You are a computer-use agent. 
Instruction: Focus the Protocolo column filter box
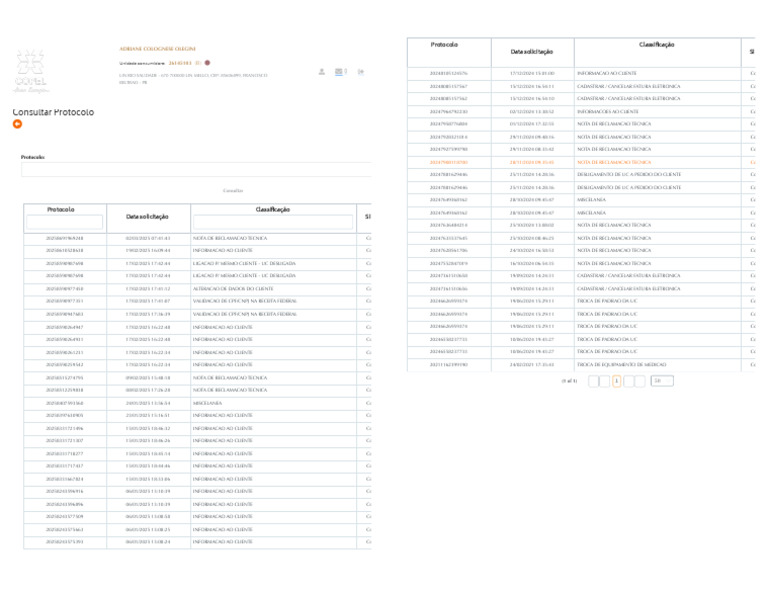click(65, 222)
